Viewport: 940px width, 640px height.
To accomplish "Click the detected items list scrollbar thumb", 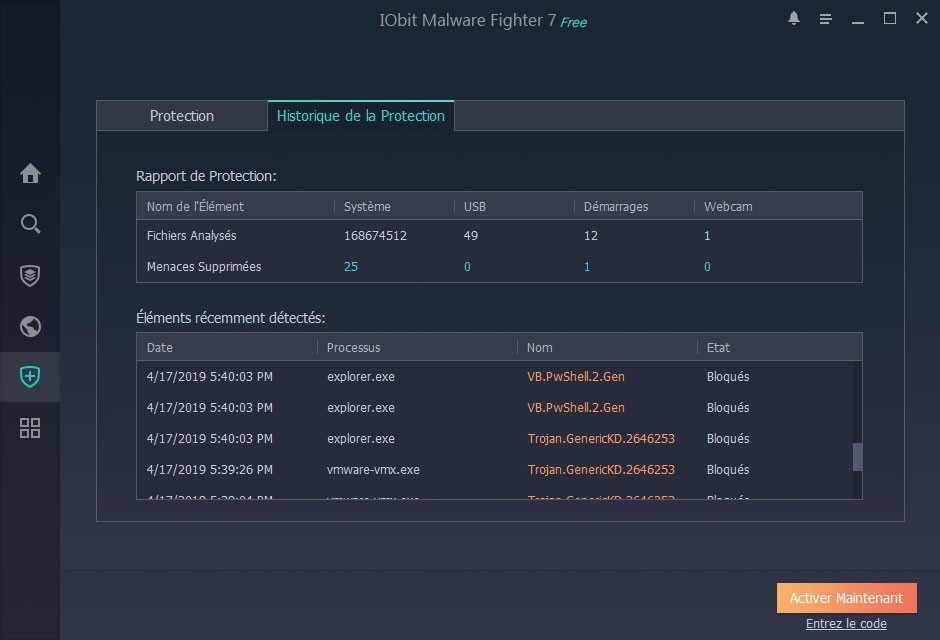I will pyautogui.click(x=857, y=457).
